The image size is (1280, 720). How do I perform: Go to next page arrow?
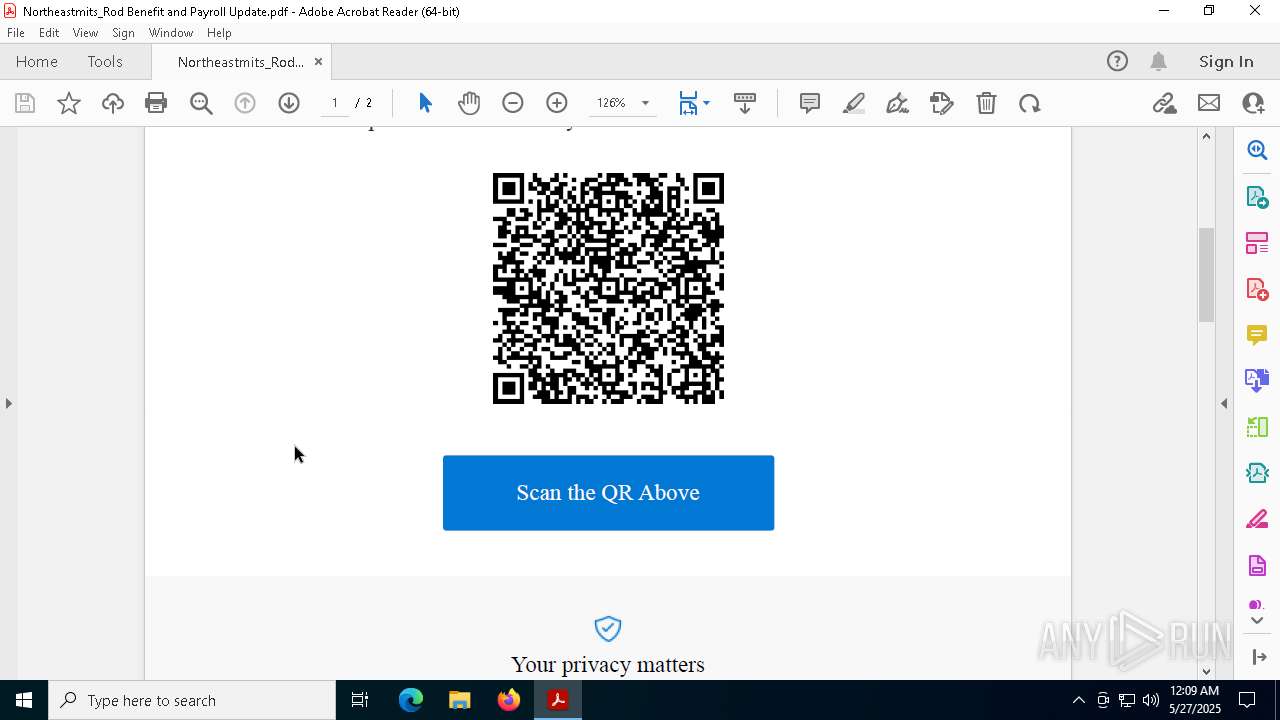(x=289, y=103)
